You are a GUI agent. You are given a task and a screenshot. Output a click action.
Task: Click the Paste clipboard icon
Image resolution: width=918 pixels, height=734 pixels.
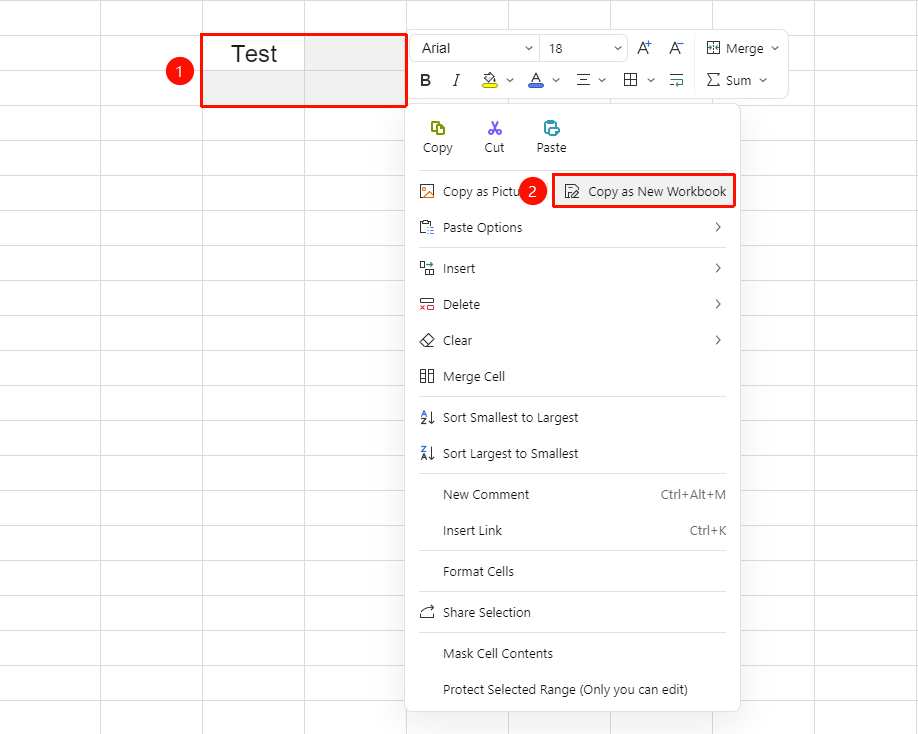coord(552,128)
